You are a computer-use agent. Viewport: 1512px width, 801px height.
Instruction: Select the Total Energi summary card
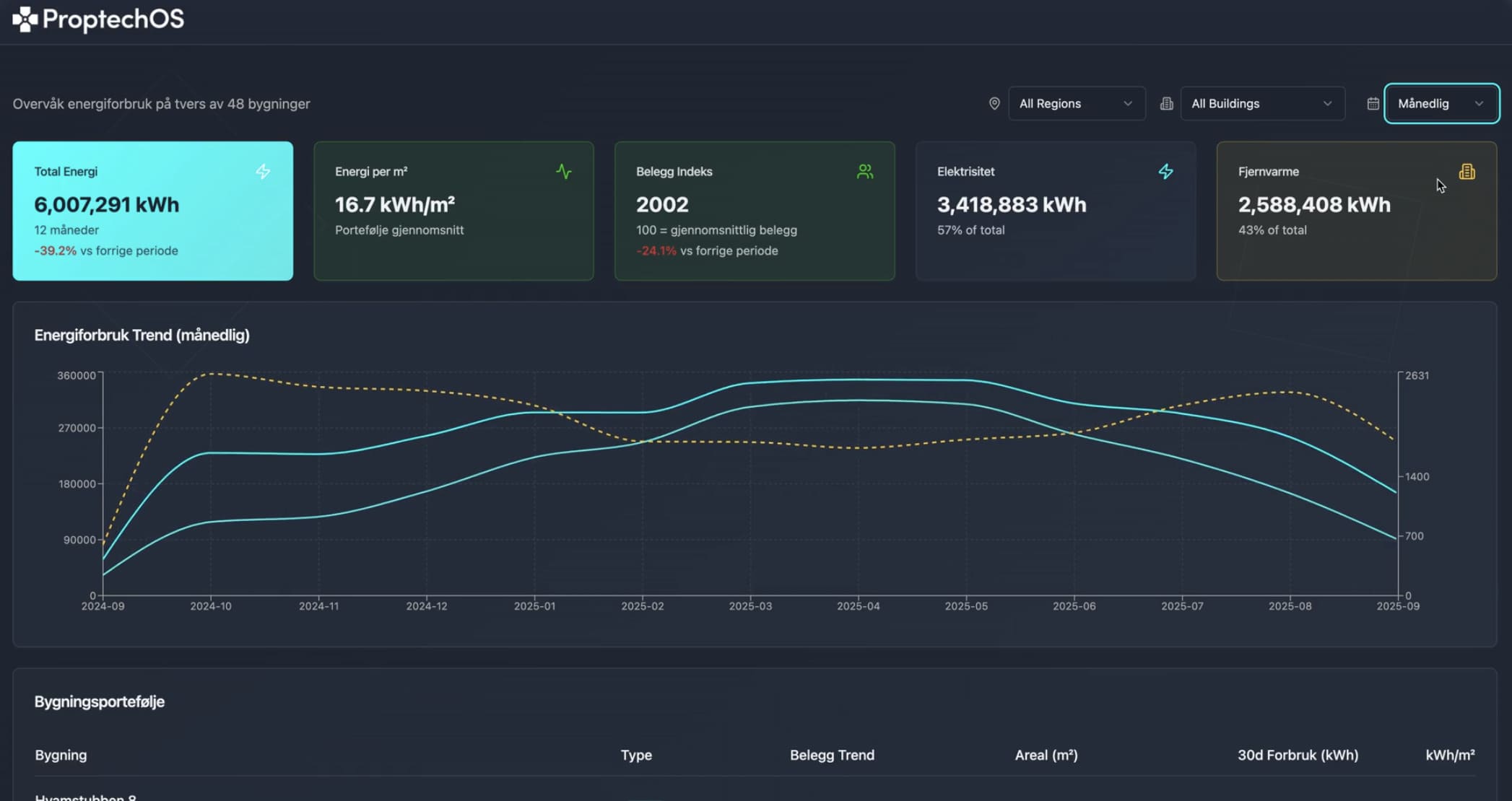coord(152,211)
